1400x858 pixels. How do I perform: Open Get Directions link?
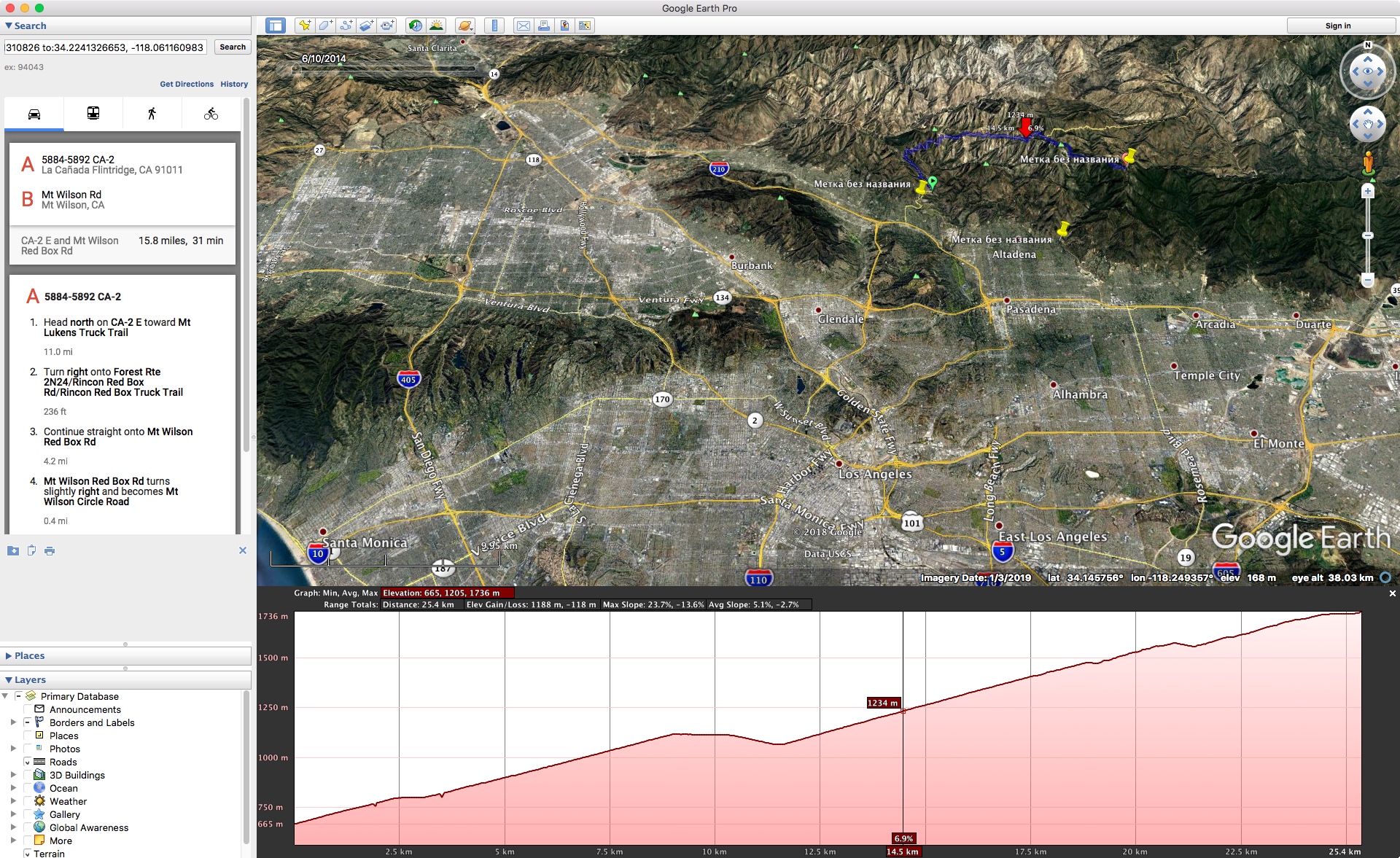tap(187, 84)
